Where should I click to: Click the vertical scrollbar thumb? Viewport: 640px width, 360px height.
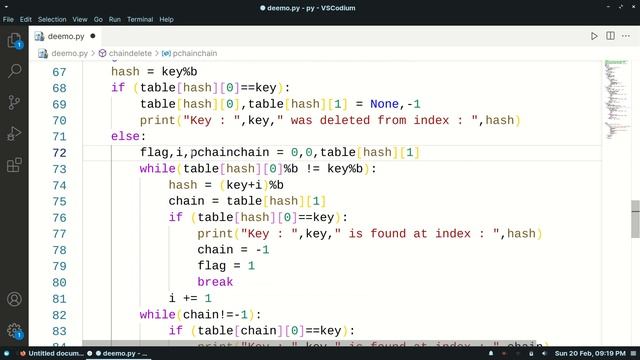pyautogui.click(x=635, y=219)
